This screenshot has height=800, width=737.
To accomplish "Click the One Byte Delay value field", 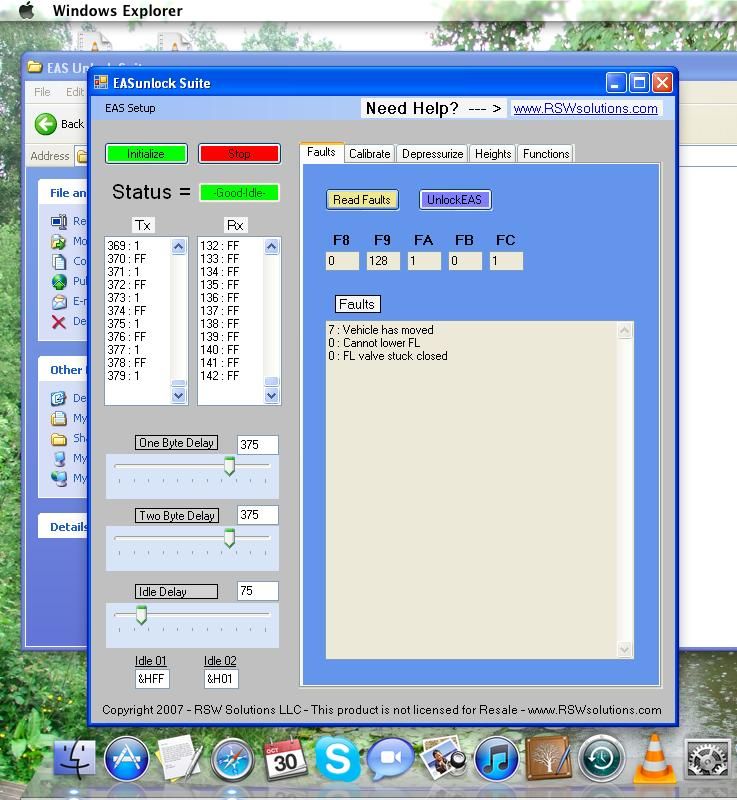I will 258,444.
